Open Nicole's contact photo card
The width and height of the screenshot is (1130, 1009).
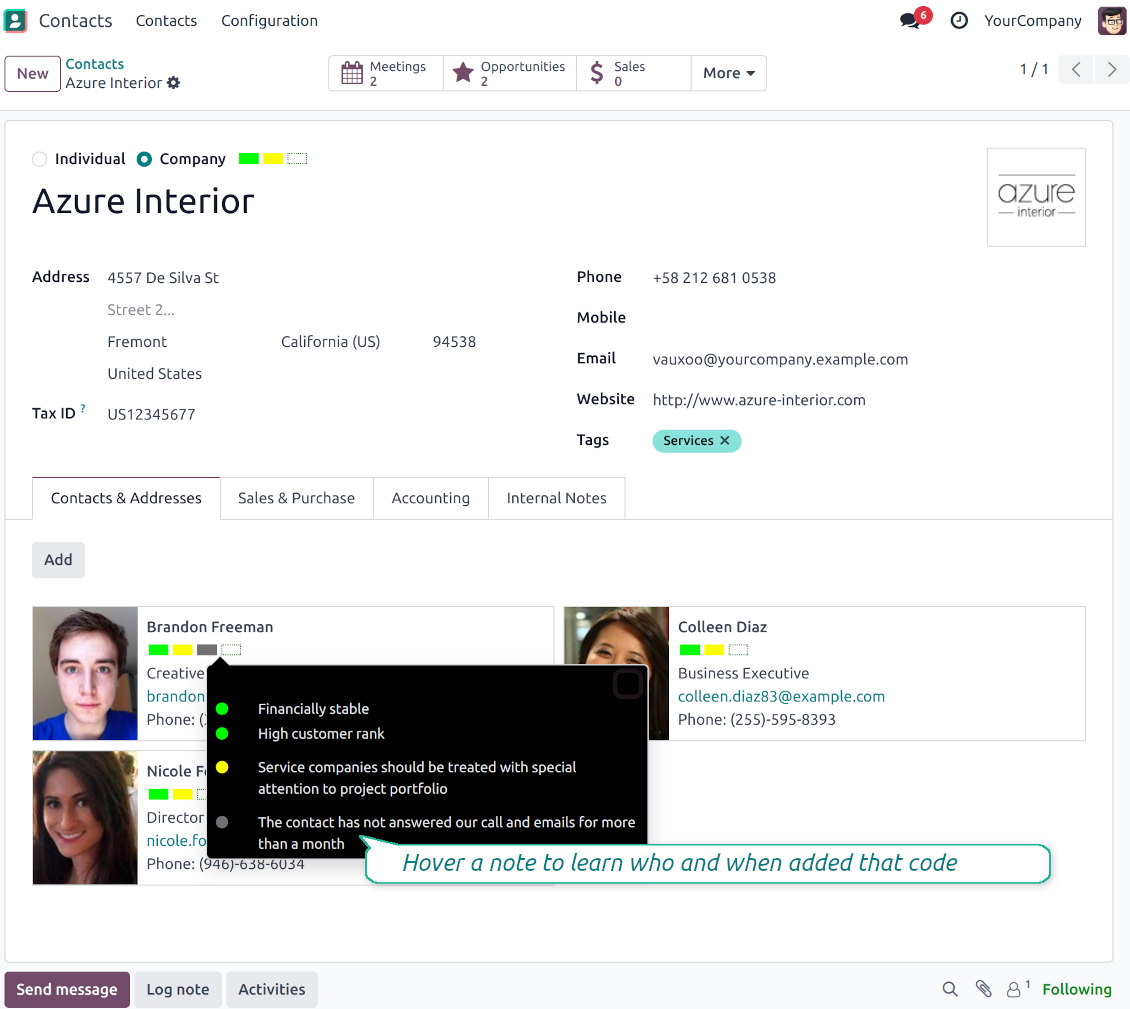[x=85, y=817]
